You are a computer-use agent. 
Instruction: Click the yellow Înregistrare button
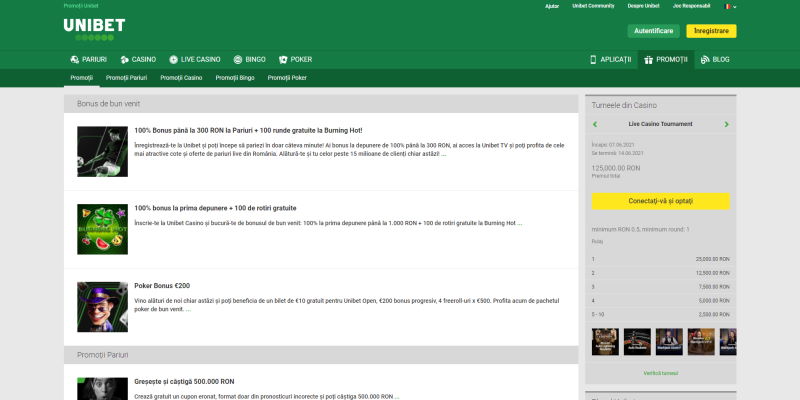pyautogui.click(x=711, y=31)
